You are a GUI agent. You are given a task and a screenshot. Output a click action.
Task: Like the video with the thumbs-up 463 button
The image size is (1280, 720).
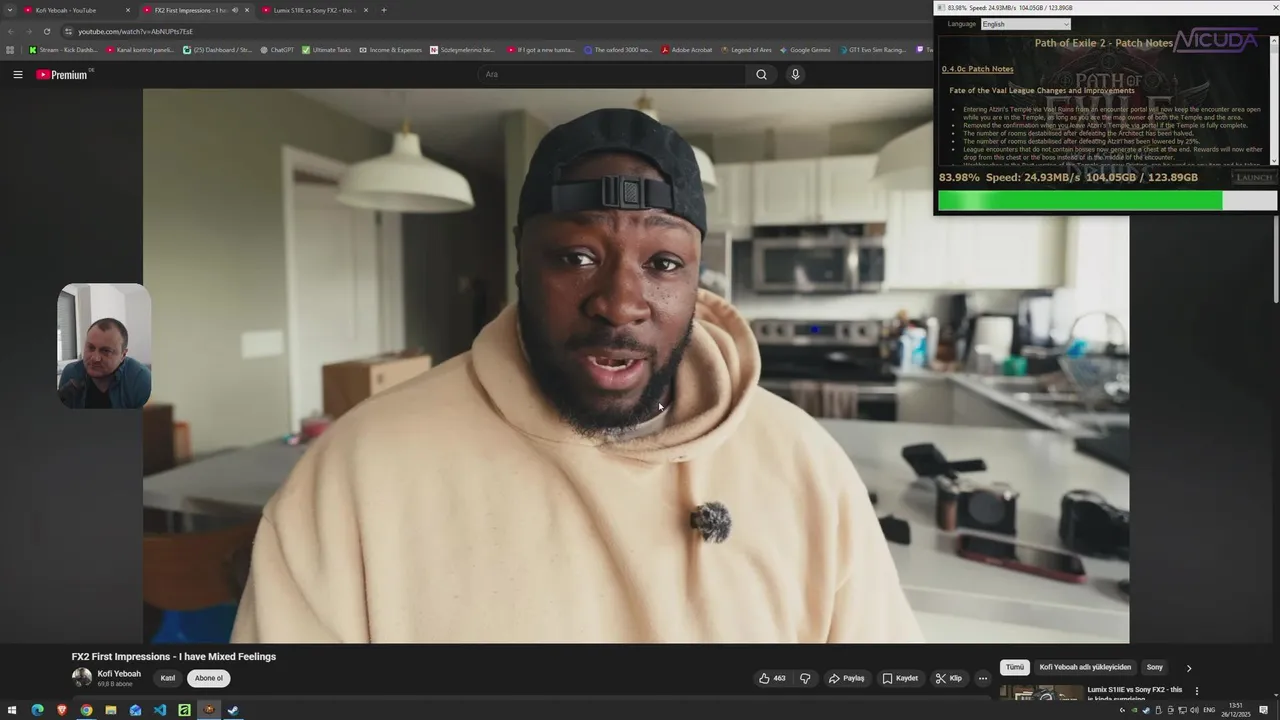[x=771, y=678]
